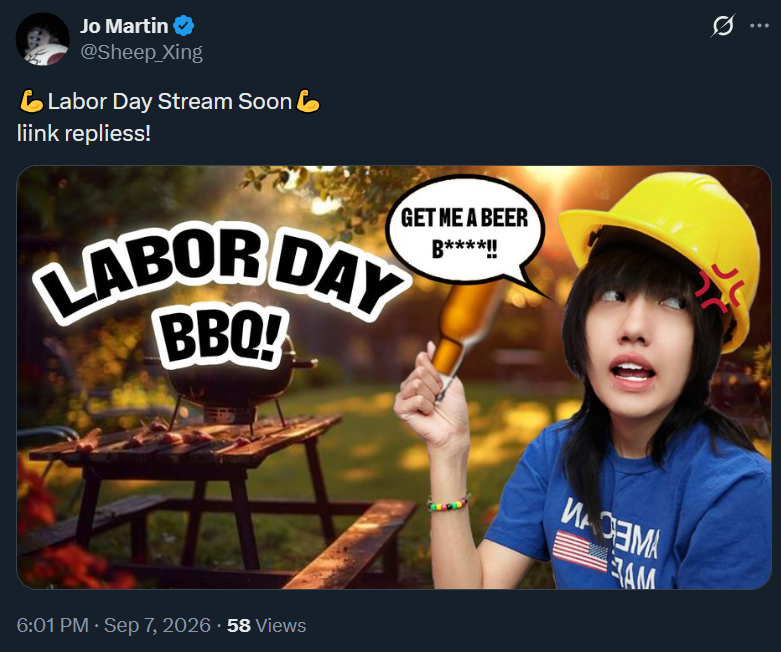This screenshot has height=652, width=781.
Task: Click the blue verified badge
Action: click(184, 26)
